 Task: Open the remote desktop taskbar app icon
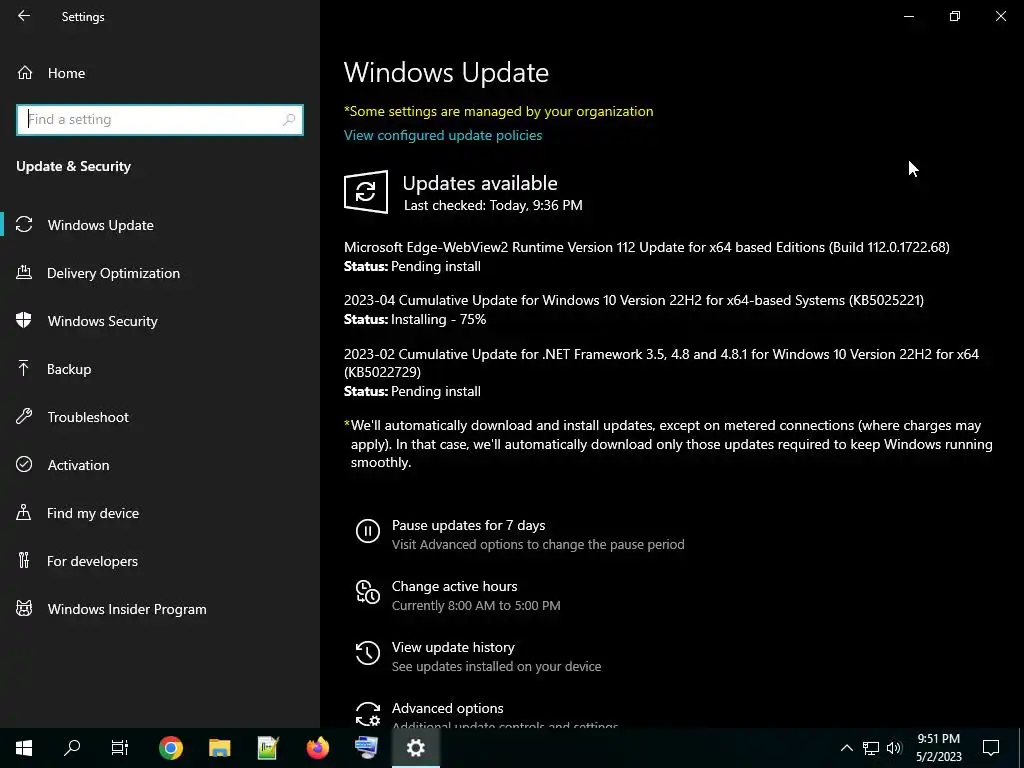point(366,748)
